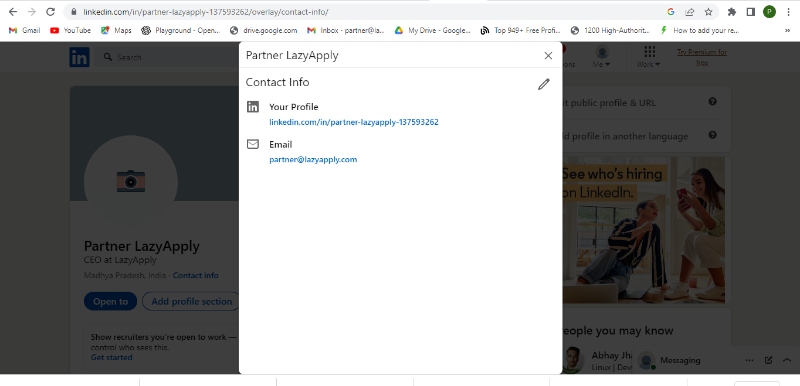The image size is (800, 386).
Task: Open the Maps bookmark
Action: (x=116, y=30)
